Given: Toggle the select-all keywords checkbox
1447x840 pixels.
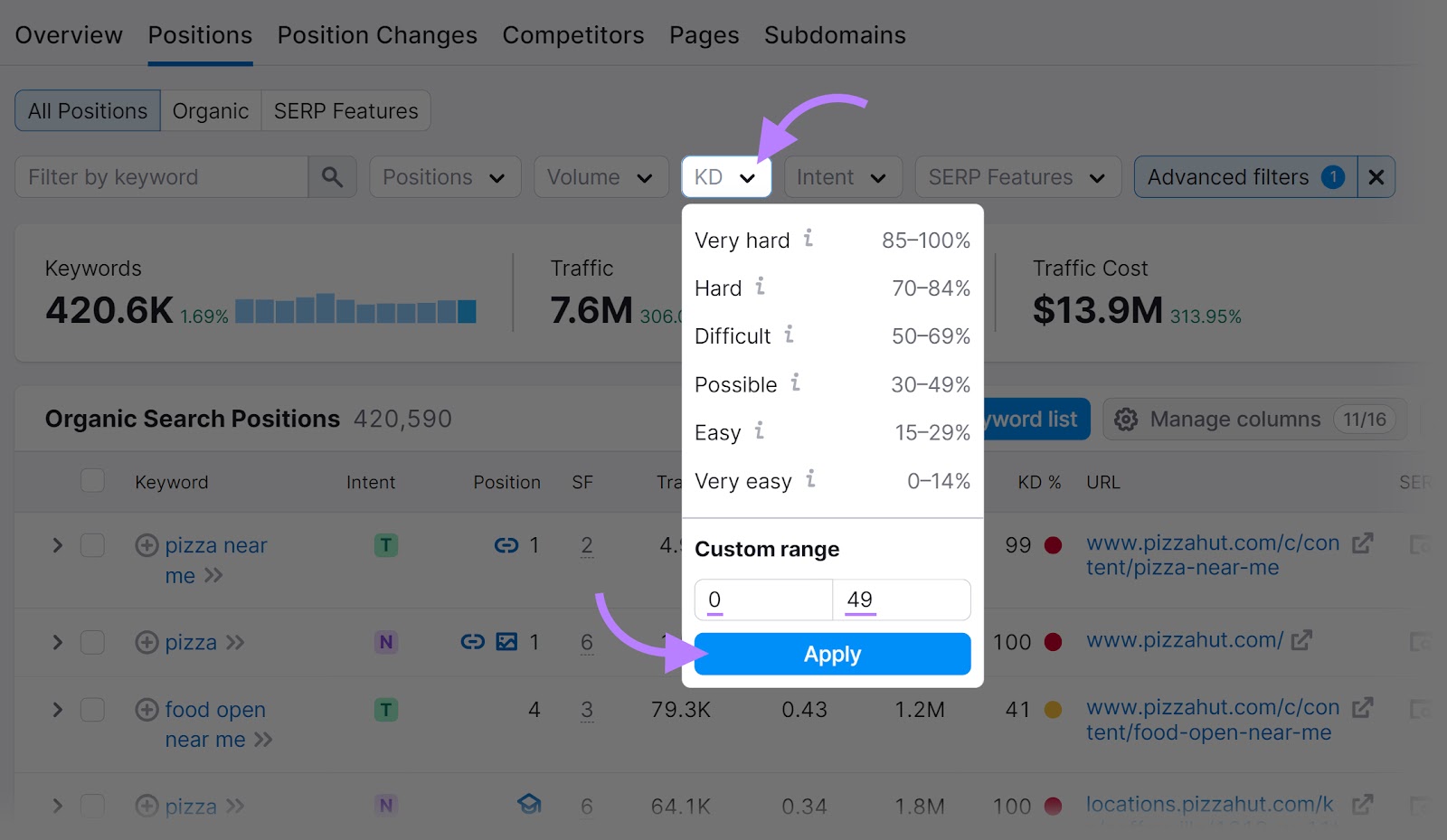Looking at the screenshot, I should pyautogui.click(x=92, y=481).
